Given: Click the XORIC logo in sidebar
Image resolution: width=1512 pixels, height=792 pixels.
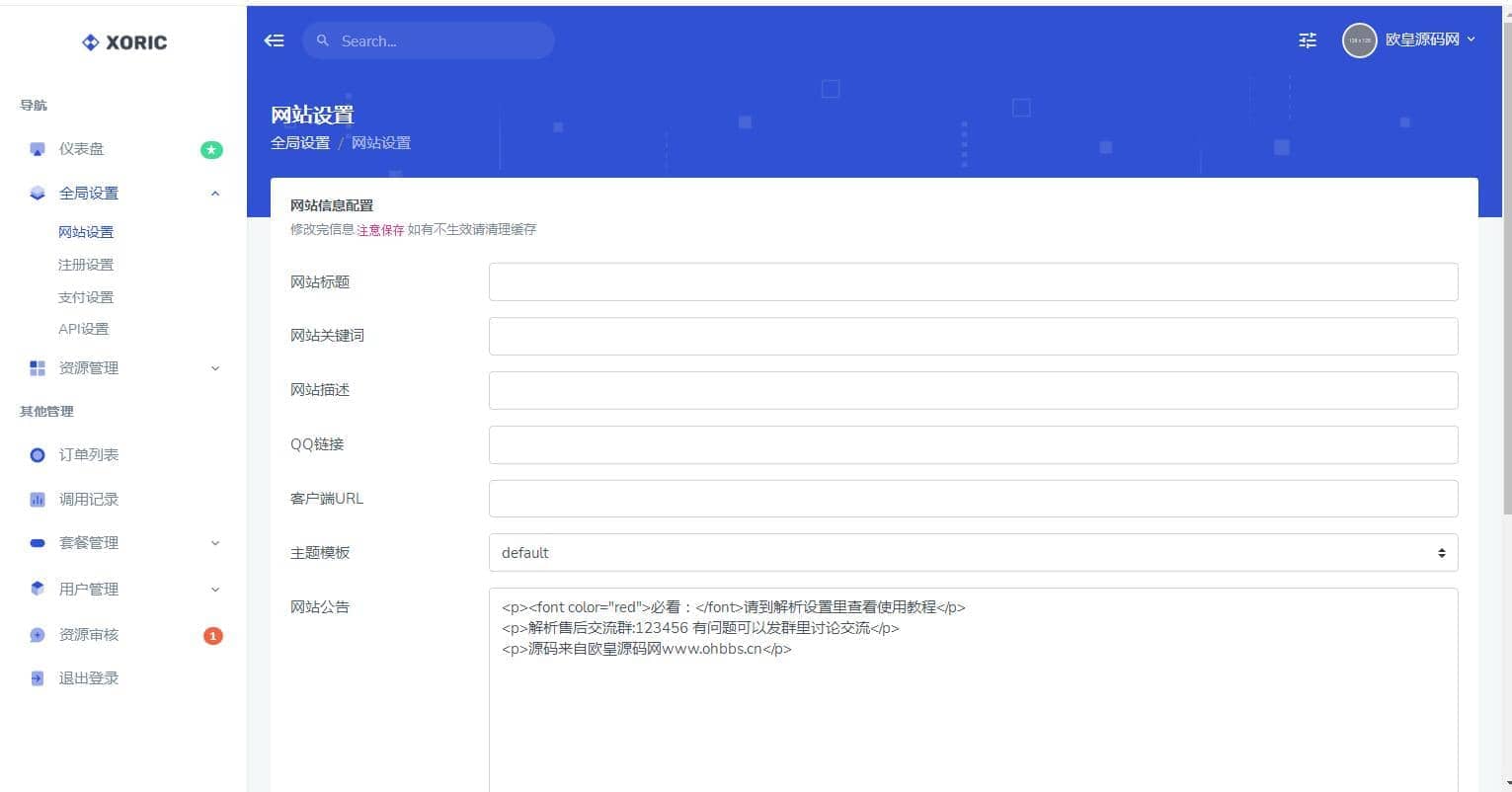Looking at the screenshot, I should pos(124,42).
